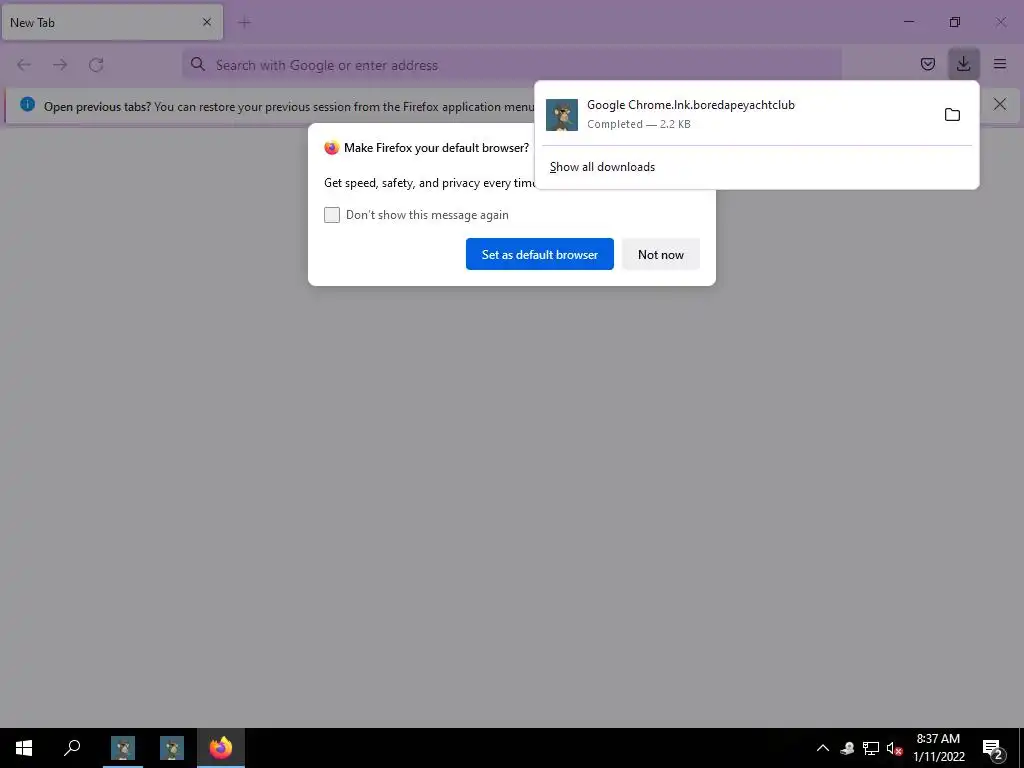Click the bored ape download file thumbnail
The width and height of the screenshot is (1024, 768).
tap(562, 115)
